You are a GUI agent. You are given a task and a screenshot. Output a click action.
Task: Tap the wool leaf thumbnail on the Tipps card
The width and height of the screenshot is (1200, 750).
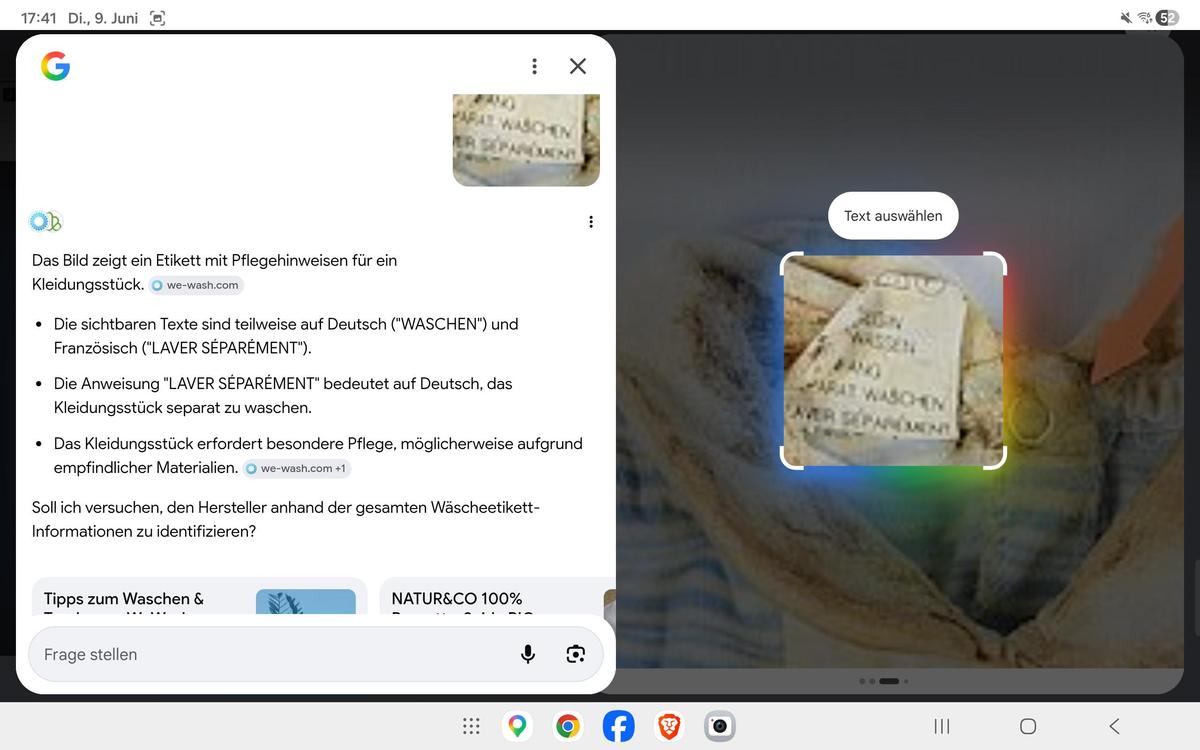coord(306,601)
